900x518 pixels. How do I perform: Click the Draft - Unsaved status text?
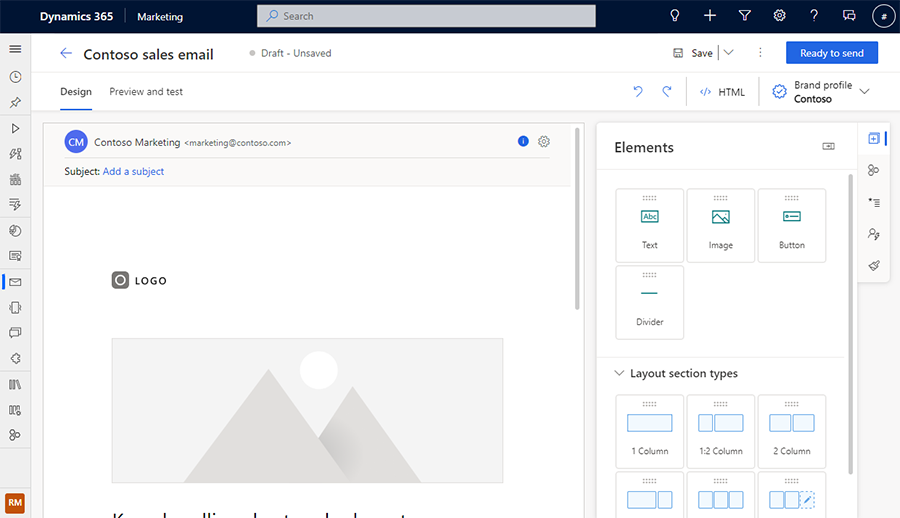pyautogui.click(x=296, y=53)
